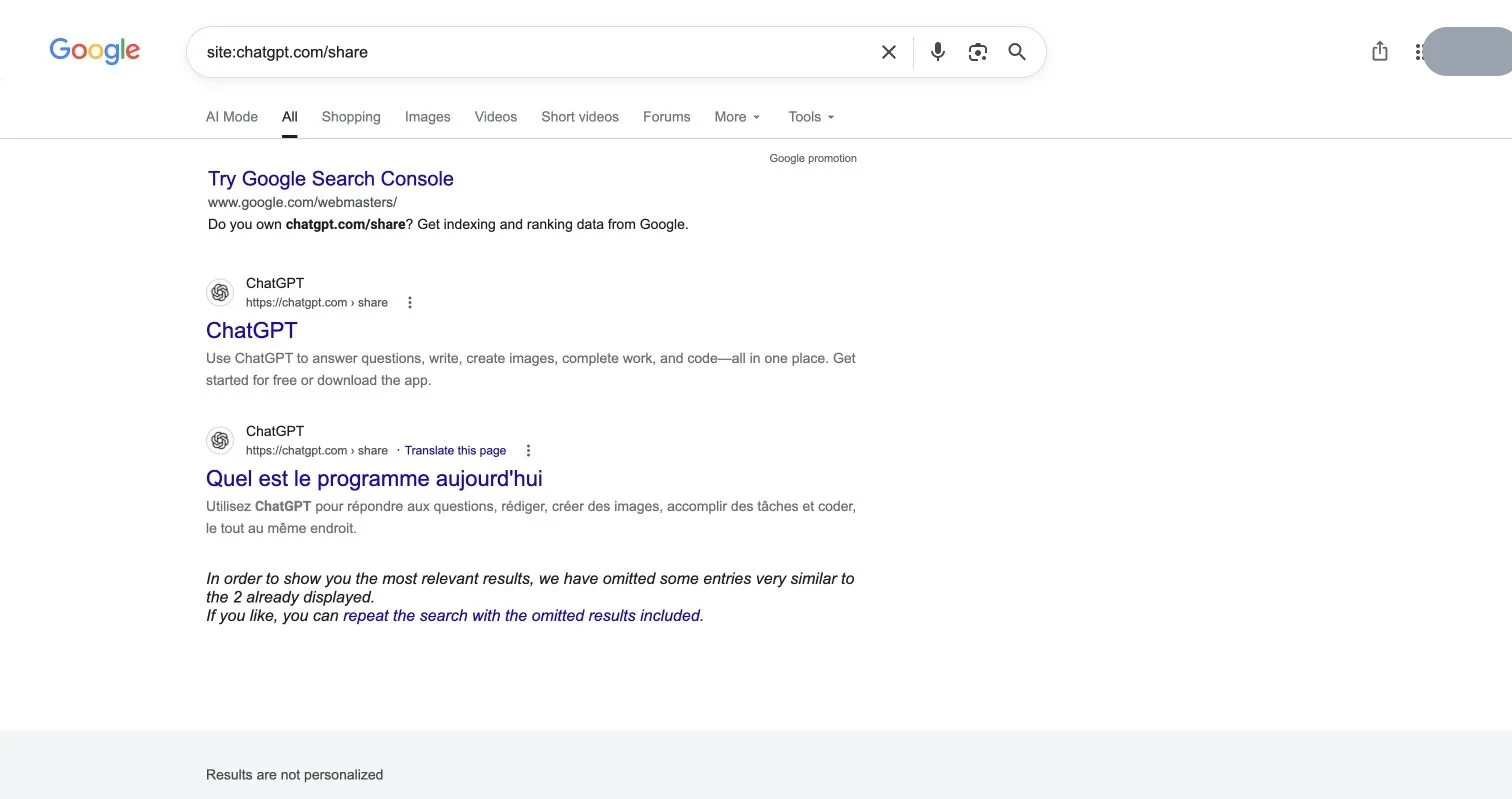Click the magnifying glass search button
This screenshot has height=799, width=1512.
click(1017, 52)
